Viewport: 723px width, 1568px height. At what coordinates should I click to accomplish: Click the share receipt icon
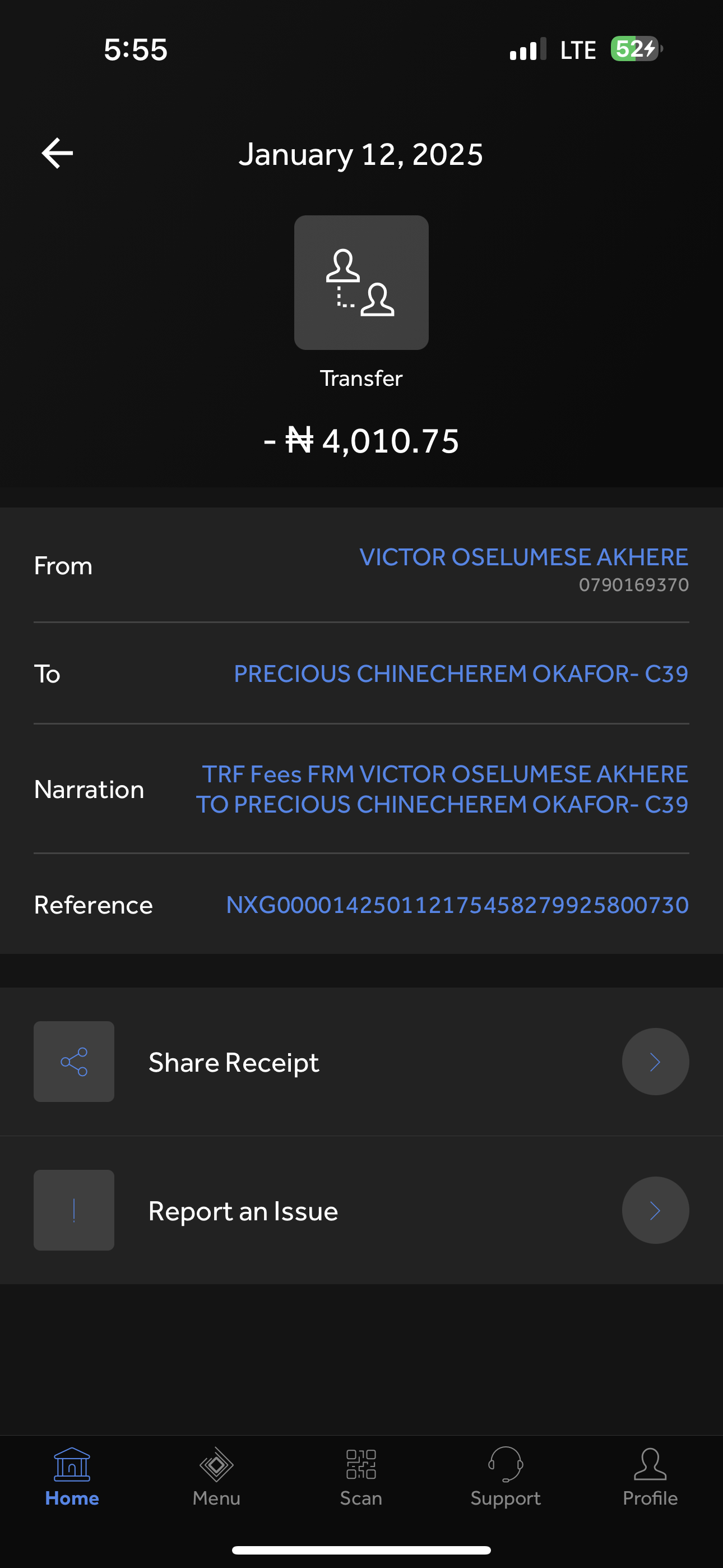73,1062
